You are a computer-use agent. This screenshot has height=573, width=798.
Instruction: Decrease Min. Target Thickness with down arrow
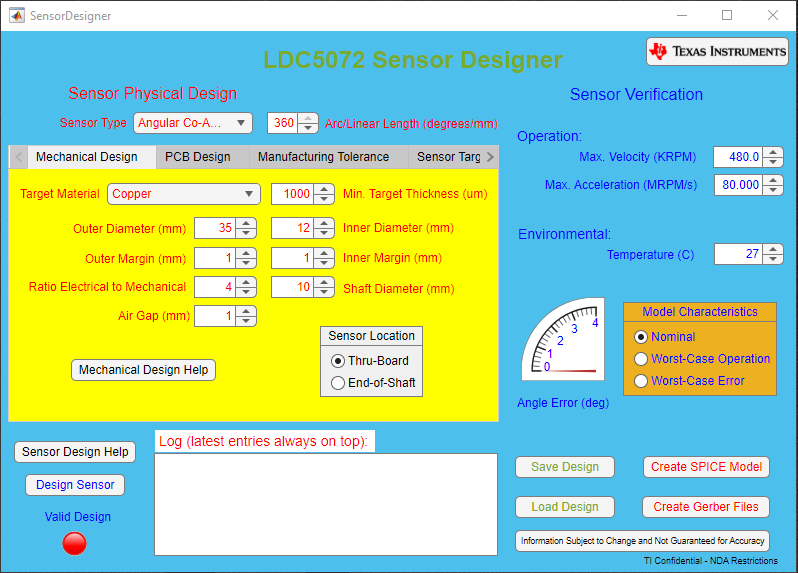coord(323,199)
